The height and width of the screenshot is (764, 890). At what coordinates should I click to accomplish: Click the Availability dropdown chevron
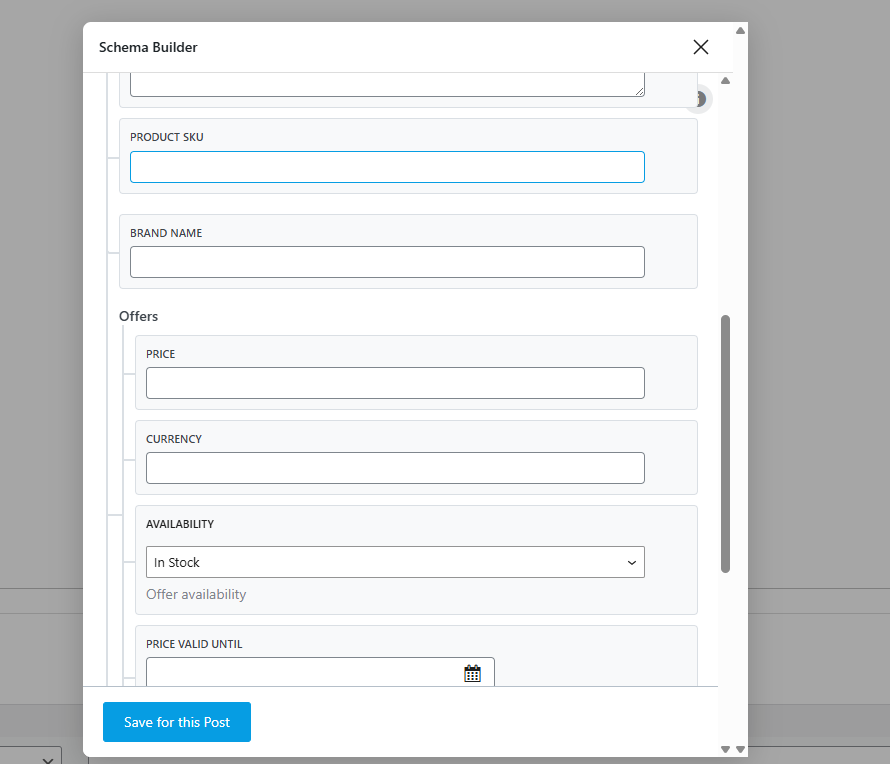coord(631,562)
